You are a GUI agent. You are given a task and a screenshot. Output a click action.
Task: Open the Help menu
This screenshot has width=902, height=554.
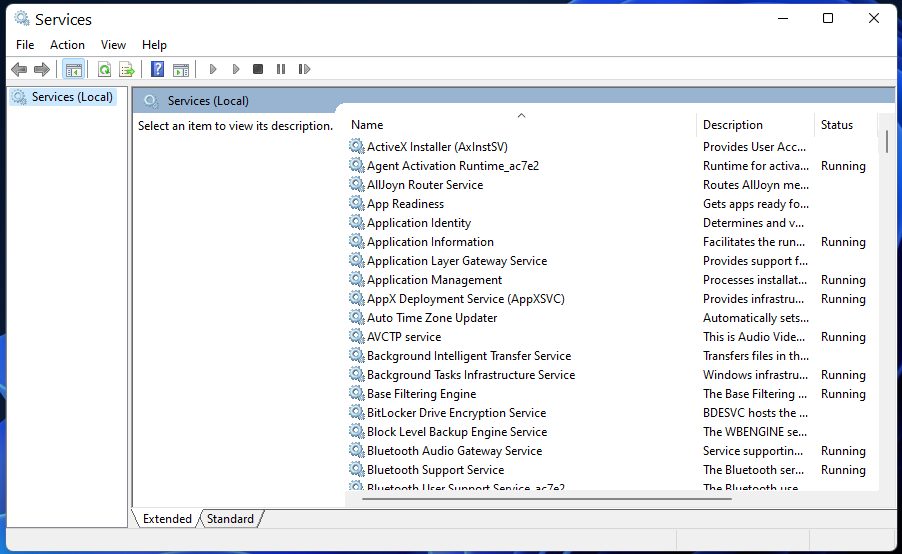pos(154,45)
